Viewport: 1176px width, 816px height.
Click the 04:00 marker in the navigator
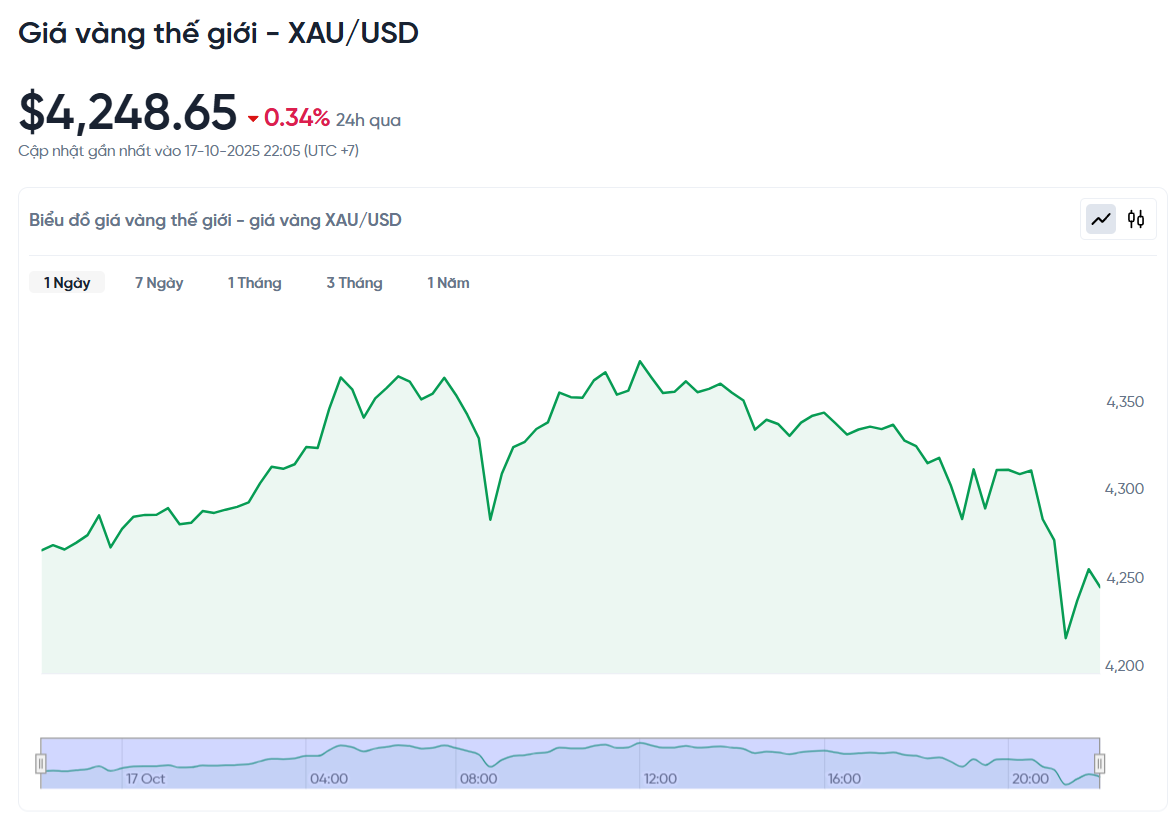329,778
